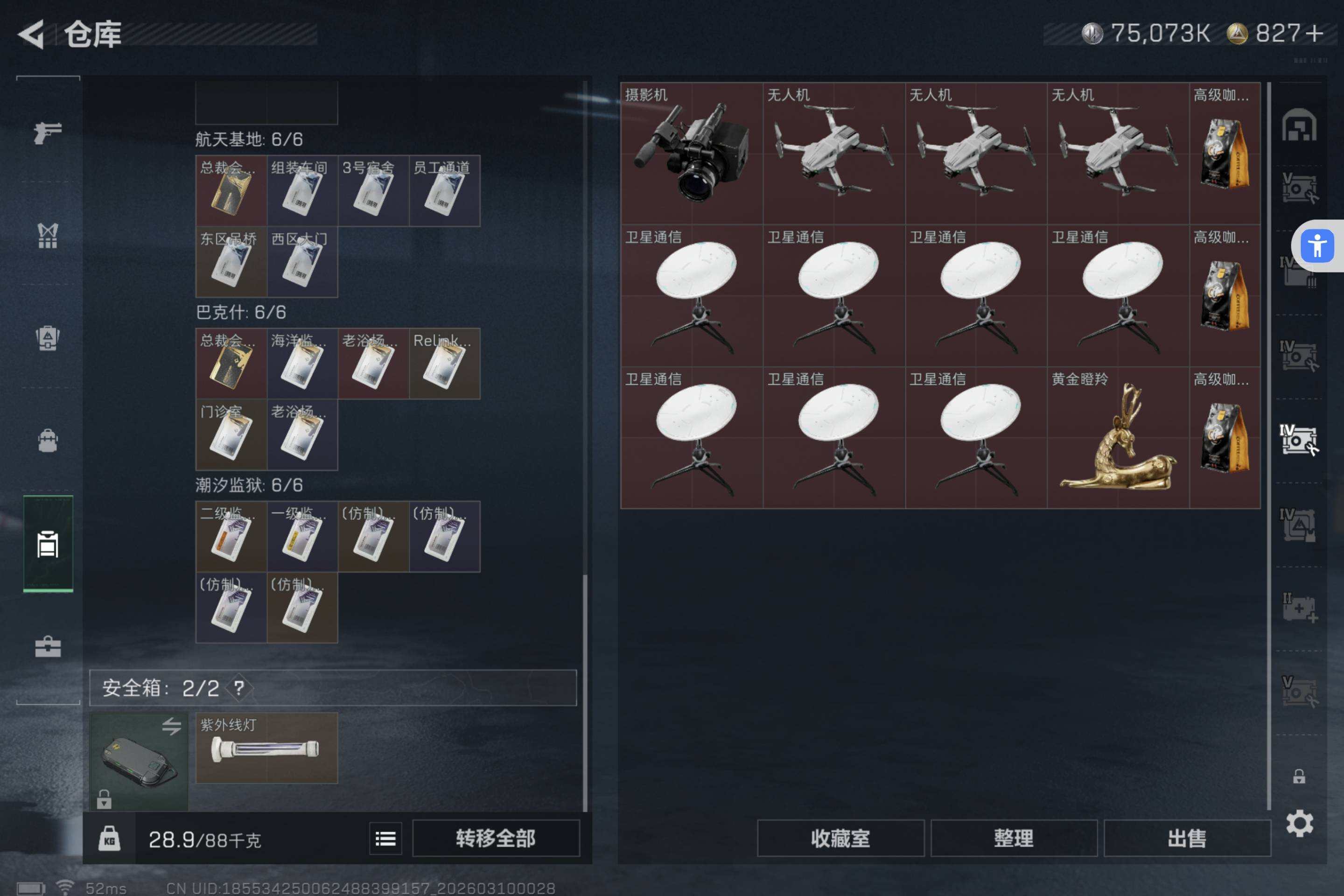Screen dimensions: 1344x896
Task: Click the 出售 sell button
Action: [x=1187, y=838]
